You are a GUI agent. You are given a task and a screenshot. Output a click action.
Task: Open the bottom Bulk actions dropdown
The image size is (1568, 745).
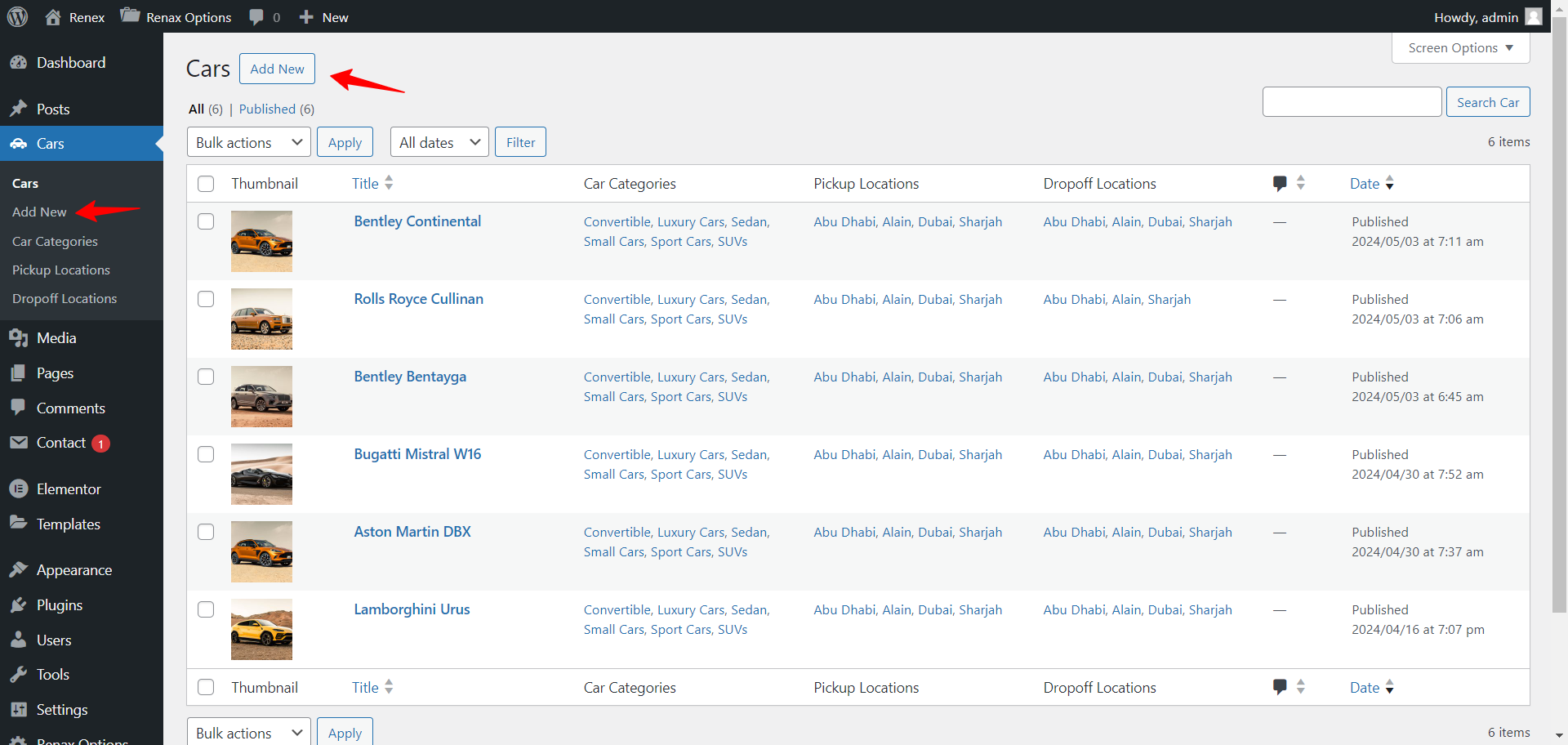[249, 732]
